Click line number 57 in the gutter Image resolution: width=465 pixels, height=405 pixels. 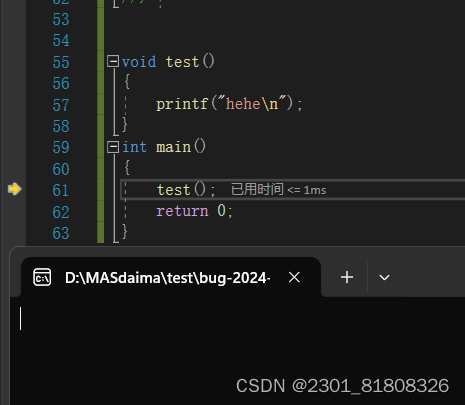pos(61,105)
